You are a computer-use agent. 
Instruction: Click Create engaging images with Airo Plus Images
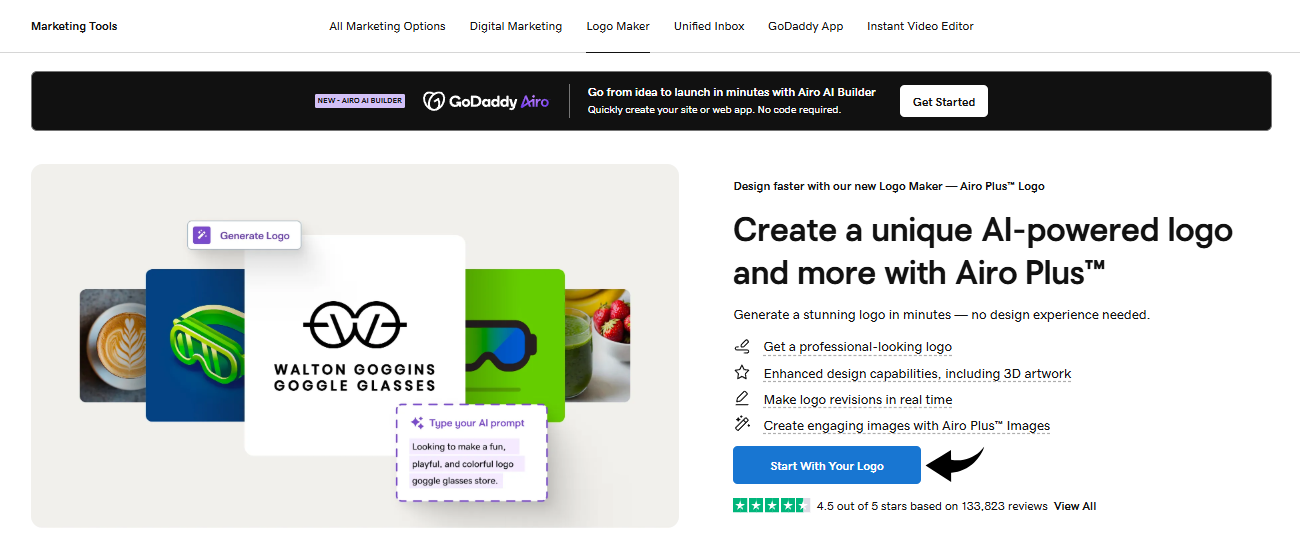pos(906,425)
